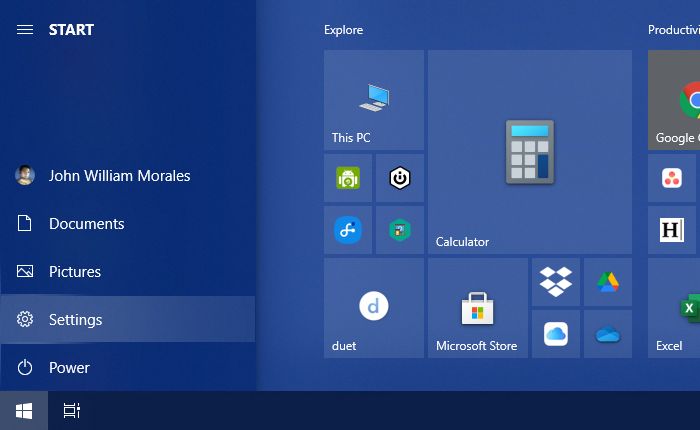This screenshot has width=700, height=430.
Task: Open the This PC tile
Action: (374, 100)
